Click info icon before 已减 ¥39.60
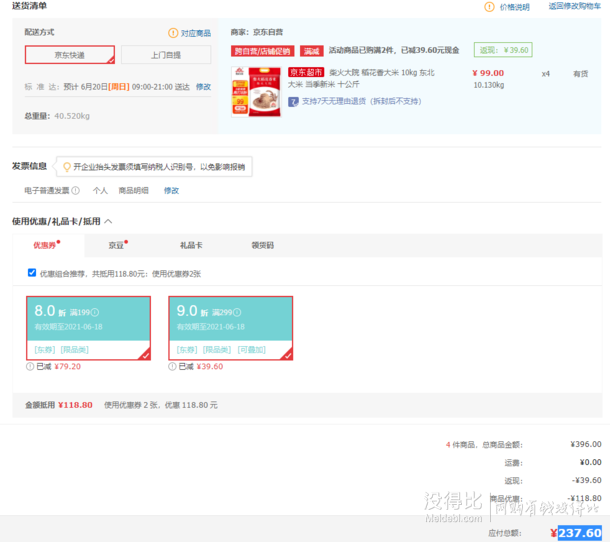 [173, 366]
